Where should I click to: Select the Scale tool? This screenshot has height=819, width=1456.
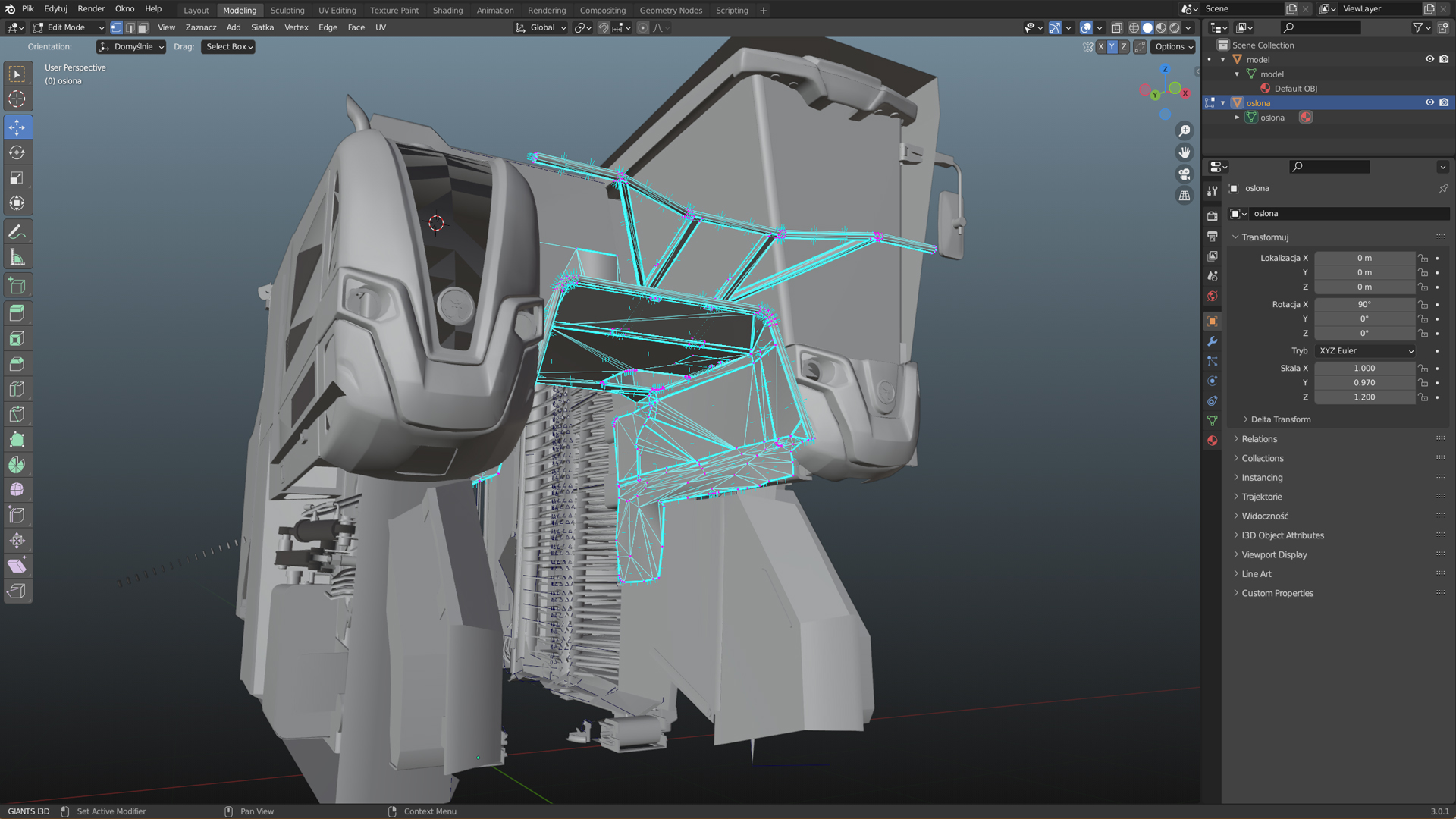coord(17,178)
